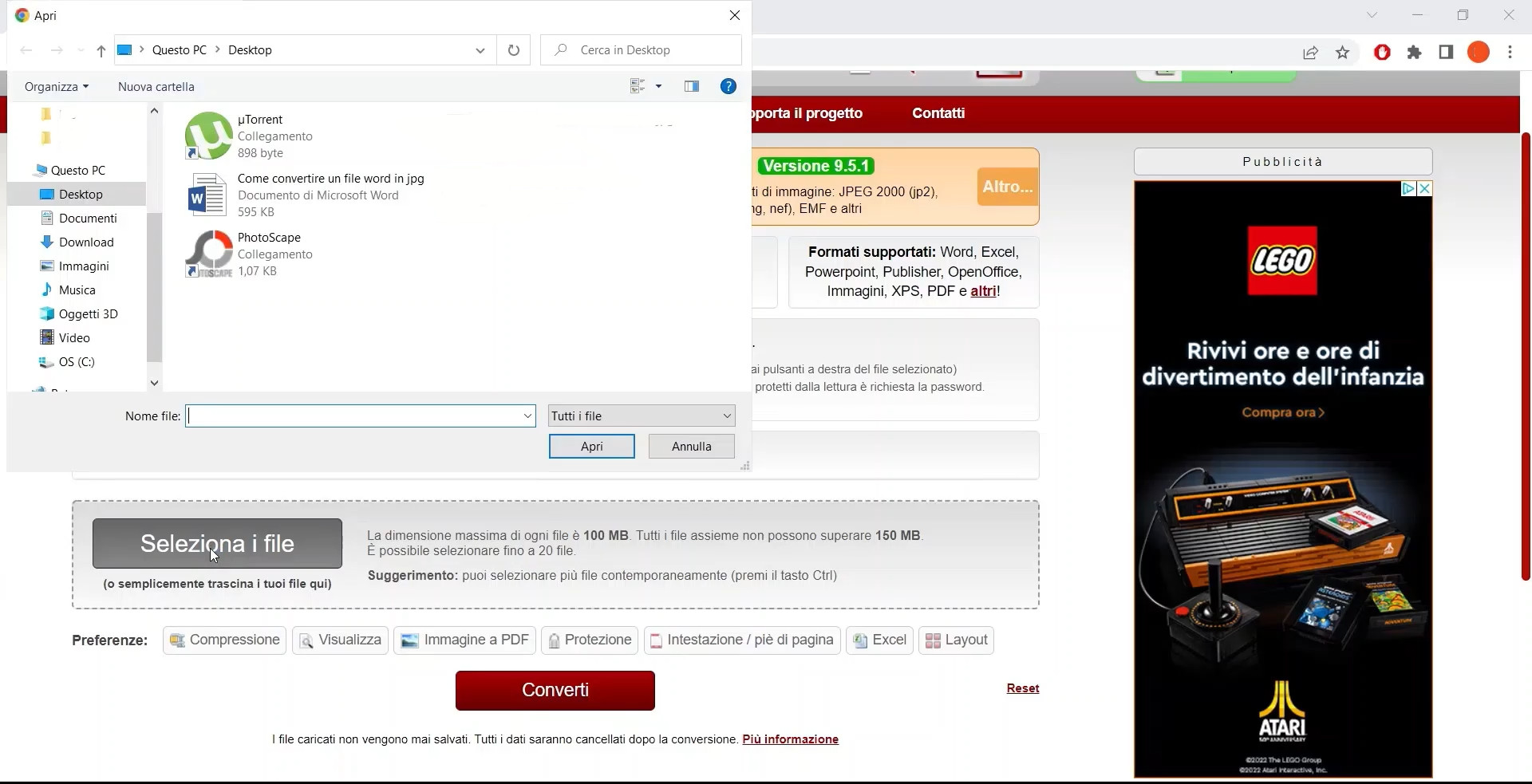Viewport: 1532px width, 784px height.
Task: Open the Layout preference option
Action: [x=956, y=640]
